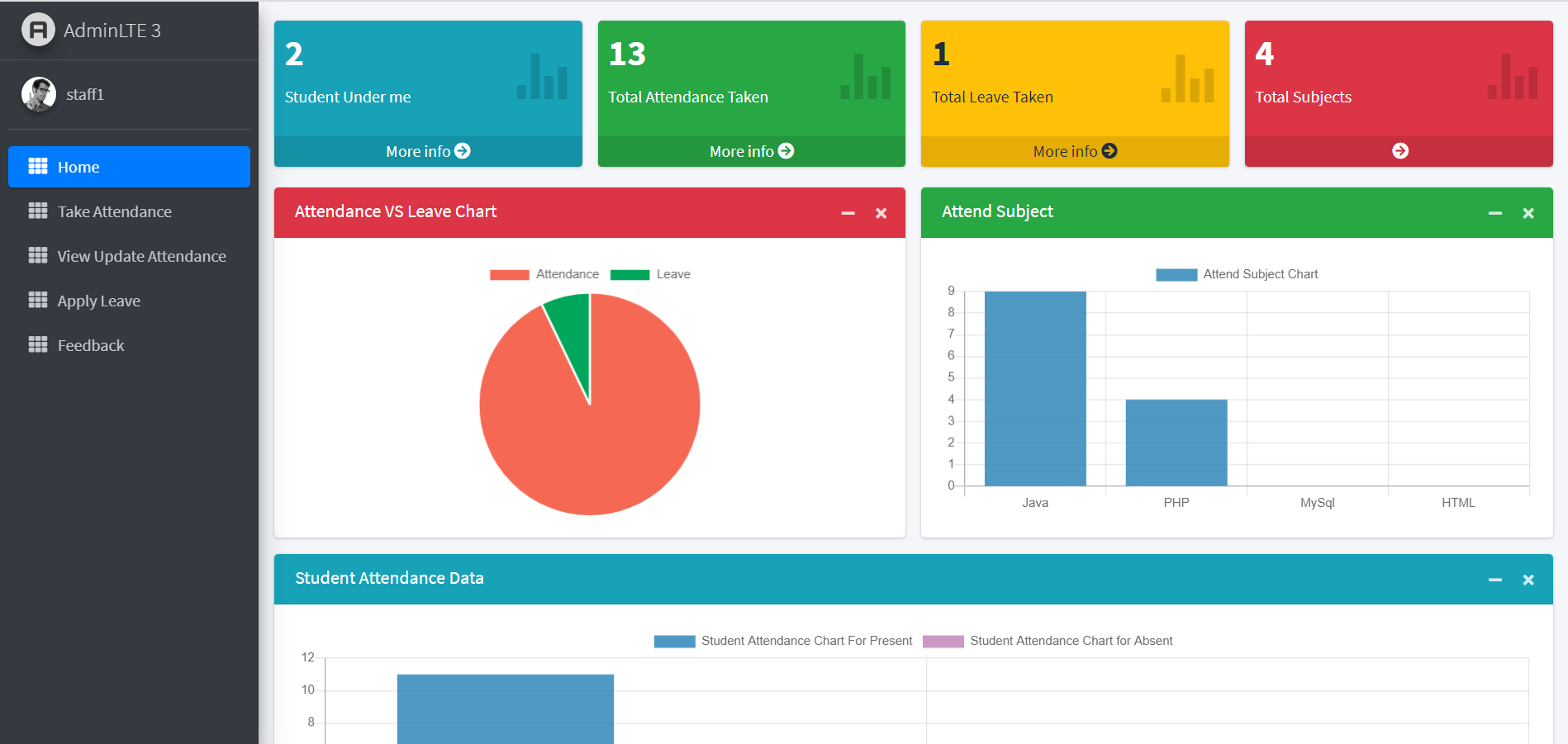Toggle the Attendance legend on the pie chart
The width and height of the screenshot is (1568, 744).
coord(568,273)
